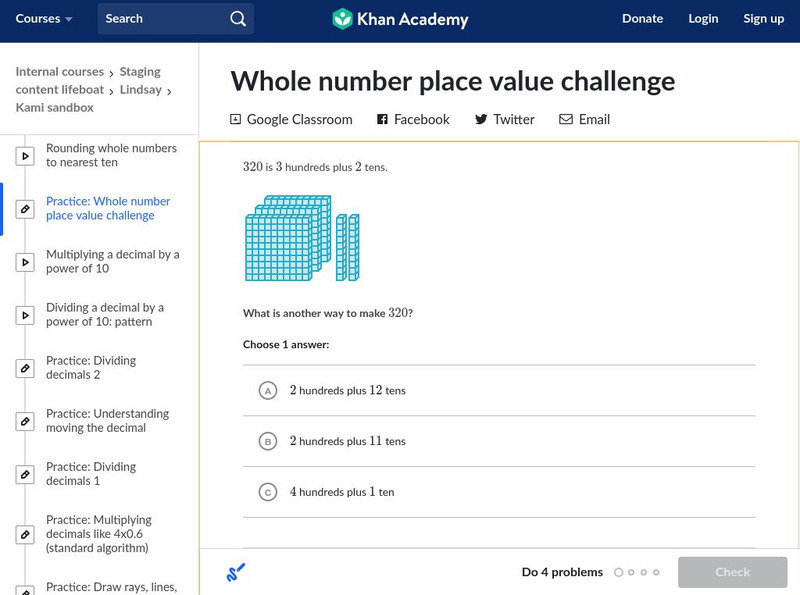
Task: Open Rounding whole numbers to nearest ten
Action: [111, 155]
